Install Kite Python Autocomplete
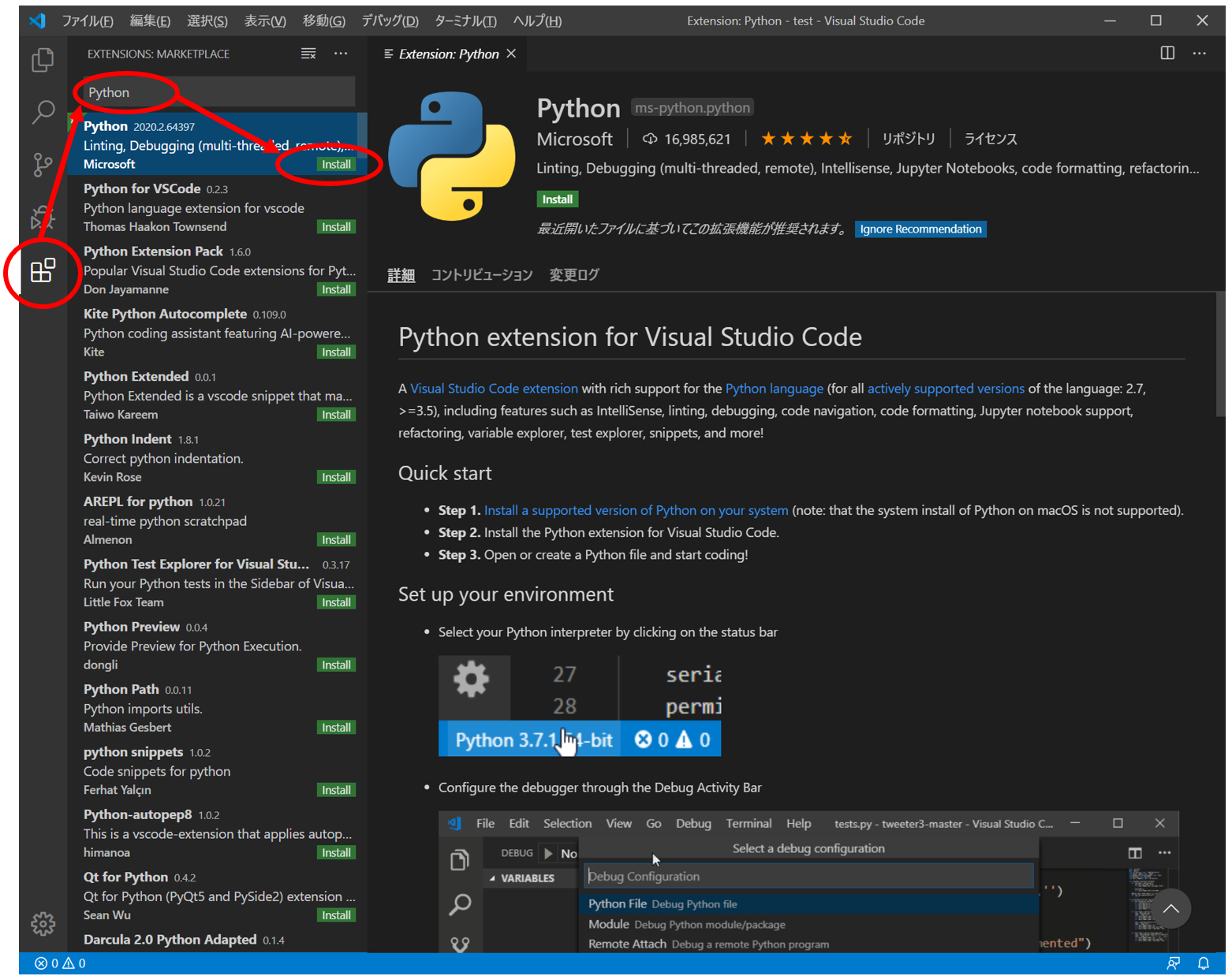 tap(336, 352)
